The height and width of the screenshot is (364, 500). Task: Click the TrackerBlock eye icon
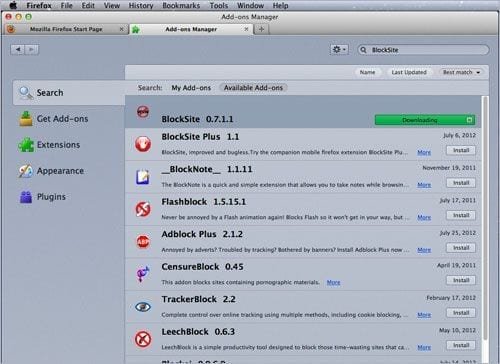coord(143,306)
